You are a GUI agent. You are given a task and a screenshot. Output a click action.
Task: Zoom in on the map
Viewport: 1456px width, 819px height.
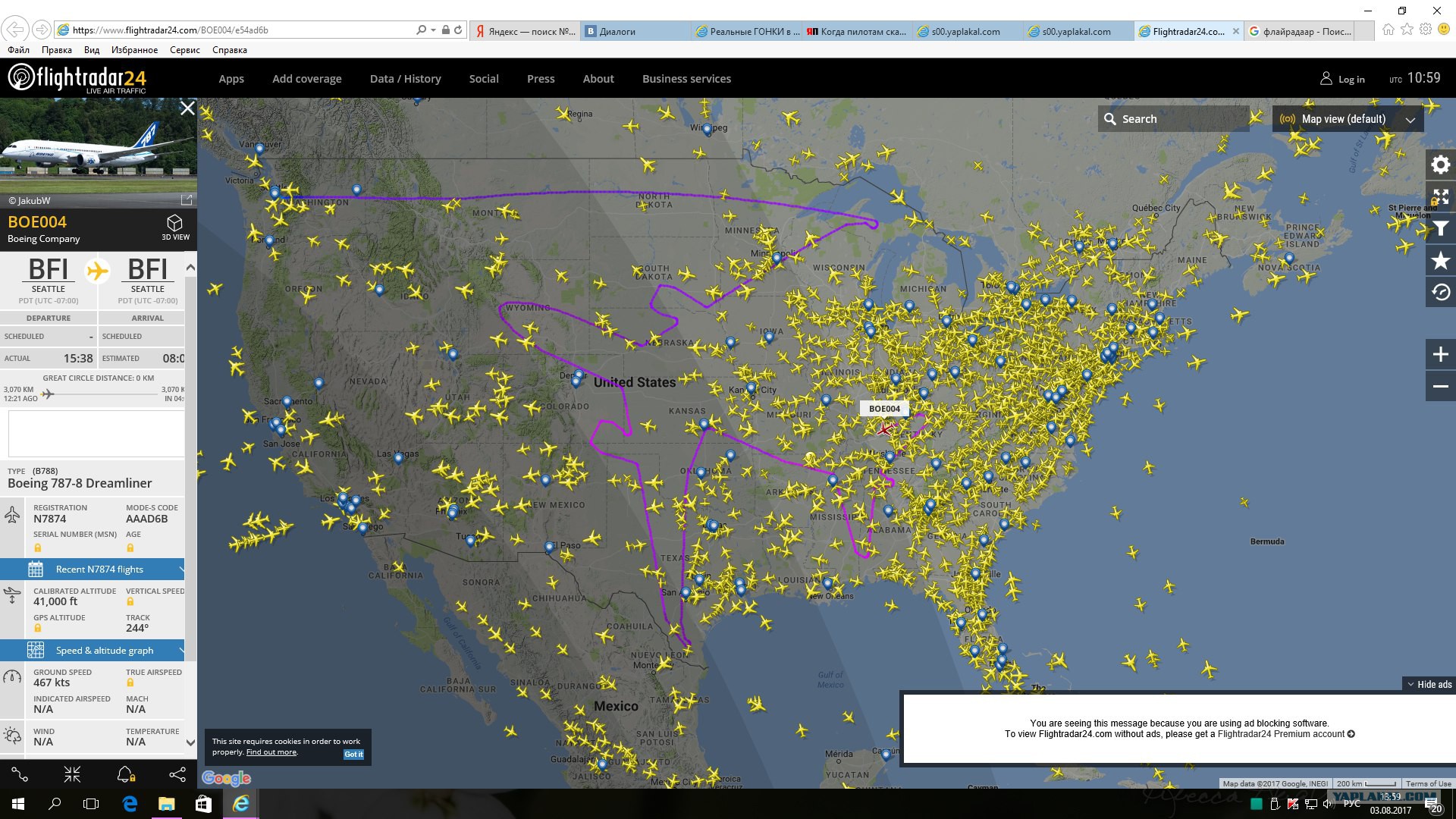(1440, 354)
